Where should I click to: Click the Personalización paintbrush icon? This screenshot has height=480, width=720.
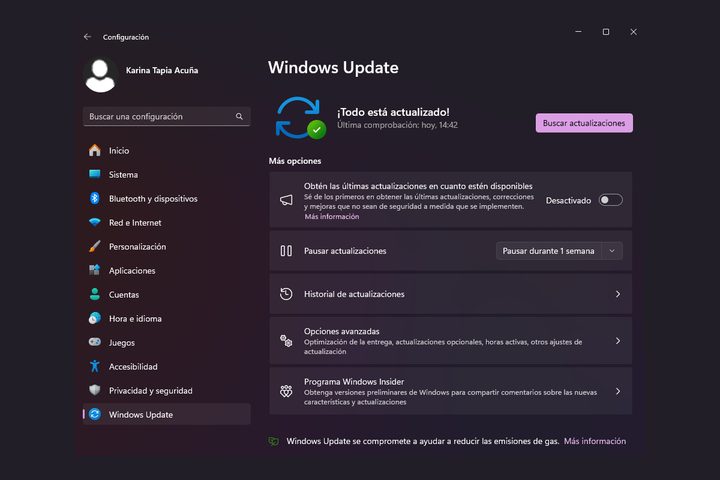(94, 247)
